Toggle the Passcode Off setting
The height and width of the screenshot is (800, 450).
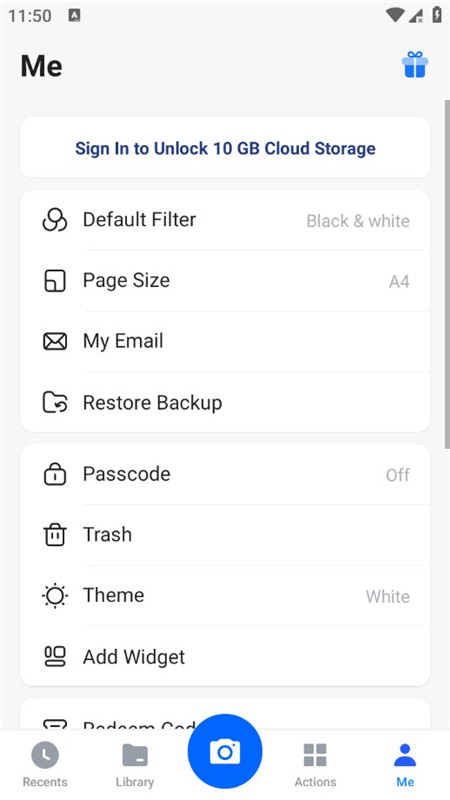(x=397, y=475)
